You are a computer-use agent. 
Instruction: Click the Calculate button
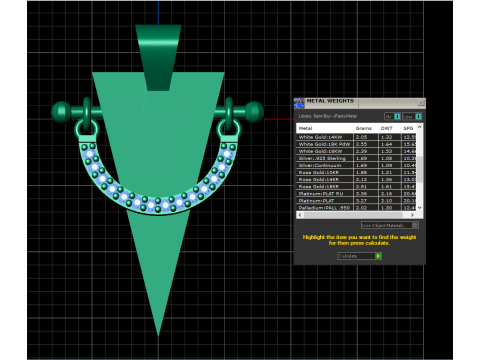[x=360, y=256]
